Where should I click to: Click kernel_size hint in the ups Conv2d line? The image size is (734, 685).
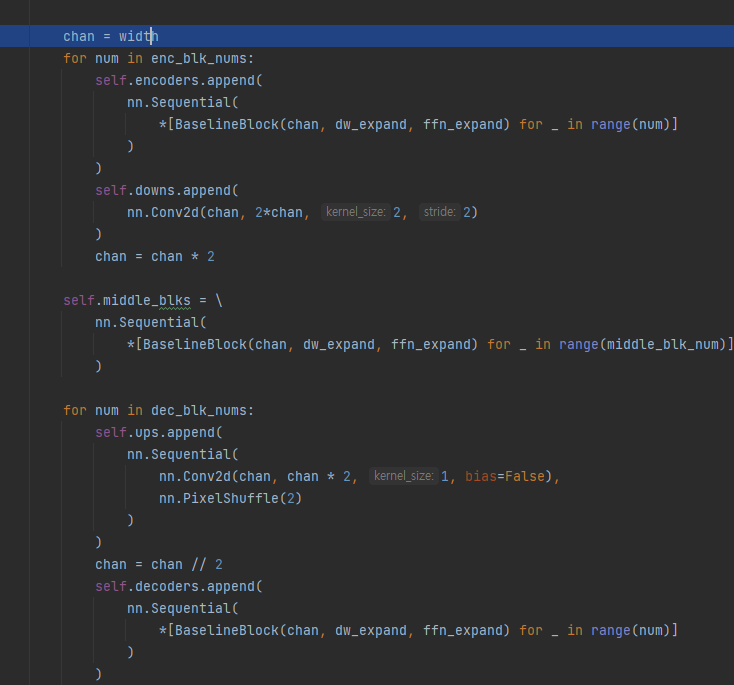[404, 476]
